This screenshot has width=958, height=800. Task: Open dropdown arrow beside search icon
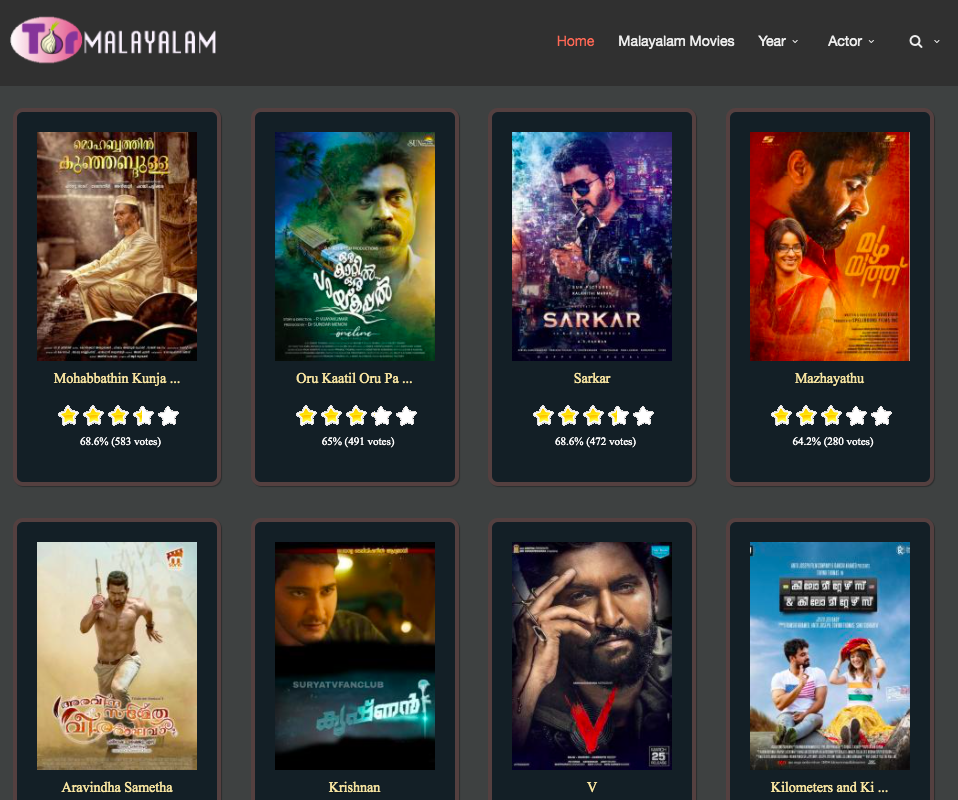tap(937, 41)
